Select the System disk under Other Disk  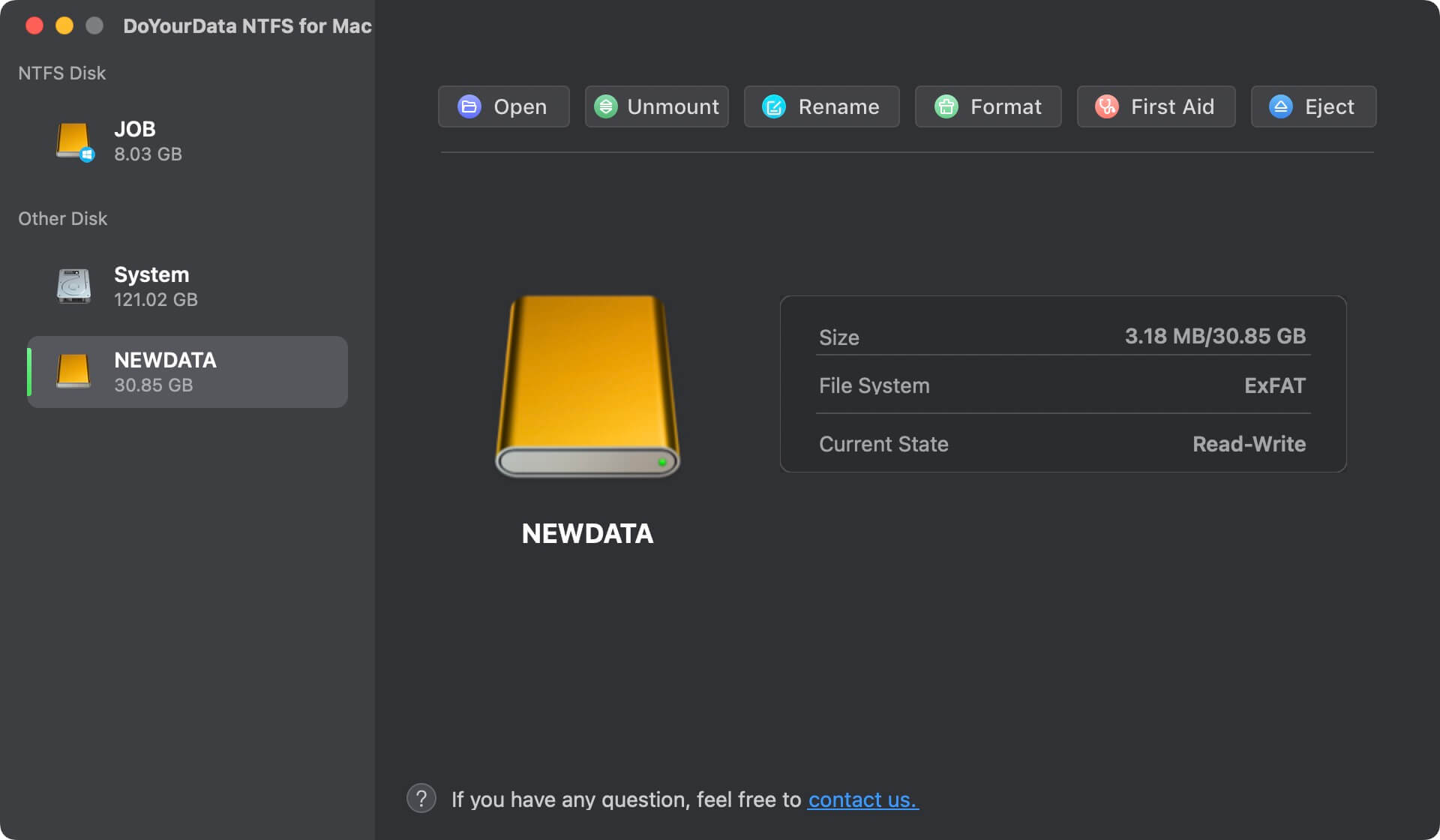pyautogui.click(x=150, y=285)
